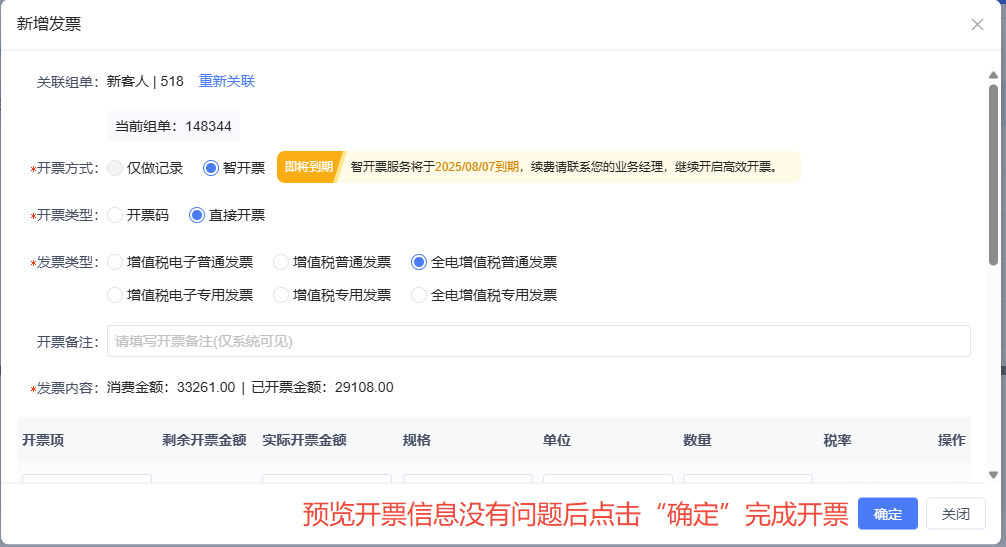Click the 操作 column header
This screenshot has width=1006, height=547.
(951, 440)
